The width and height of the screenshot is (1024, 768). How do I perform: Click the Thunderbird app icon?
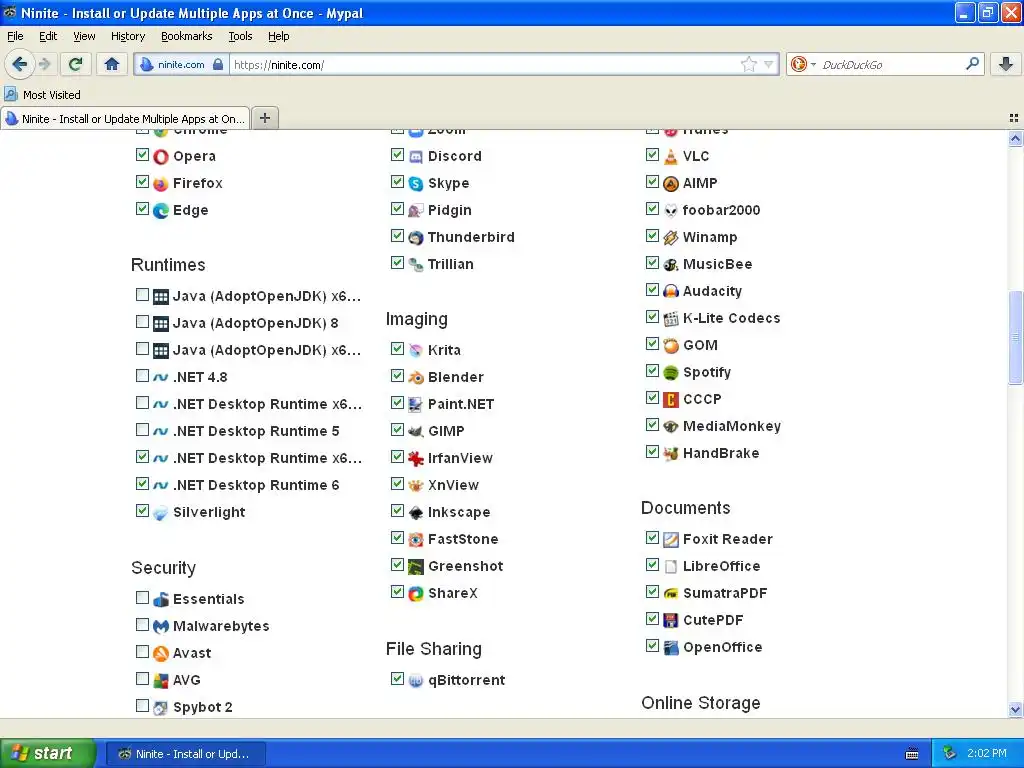(416, 238)
